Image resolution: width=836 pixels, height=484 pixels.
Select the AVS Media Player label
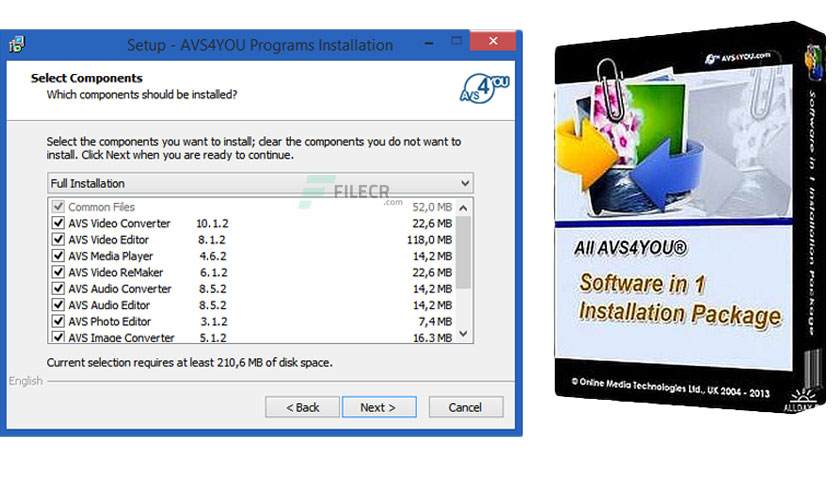(x=110, y=256)
